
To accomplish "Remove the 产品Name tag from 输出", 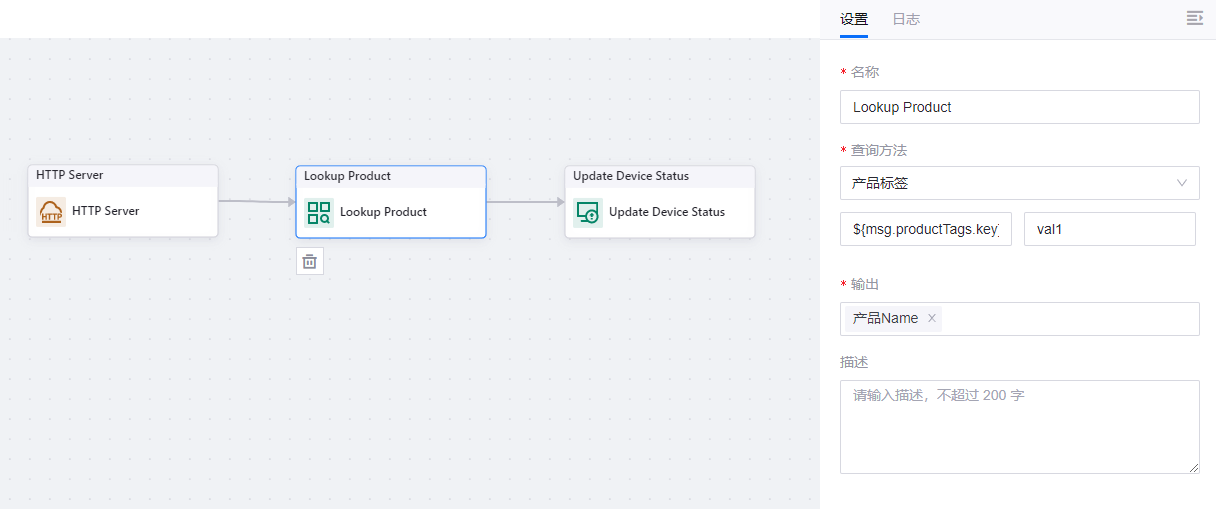I will pos(932,318).
